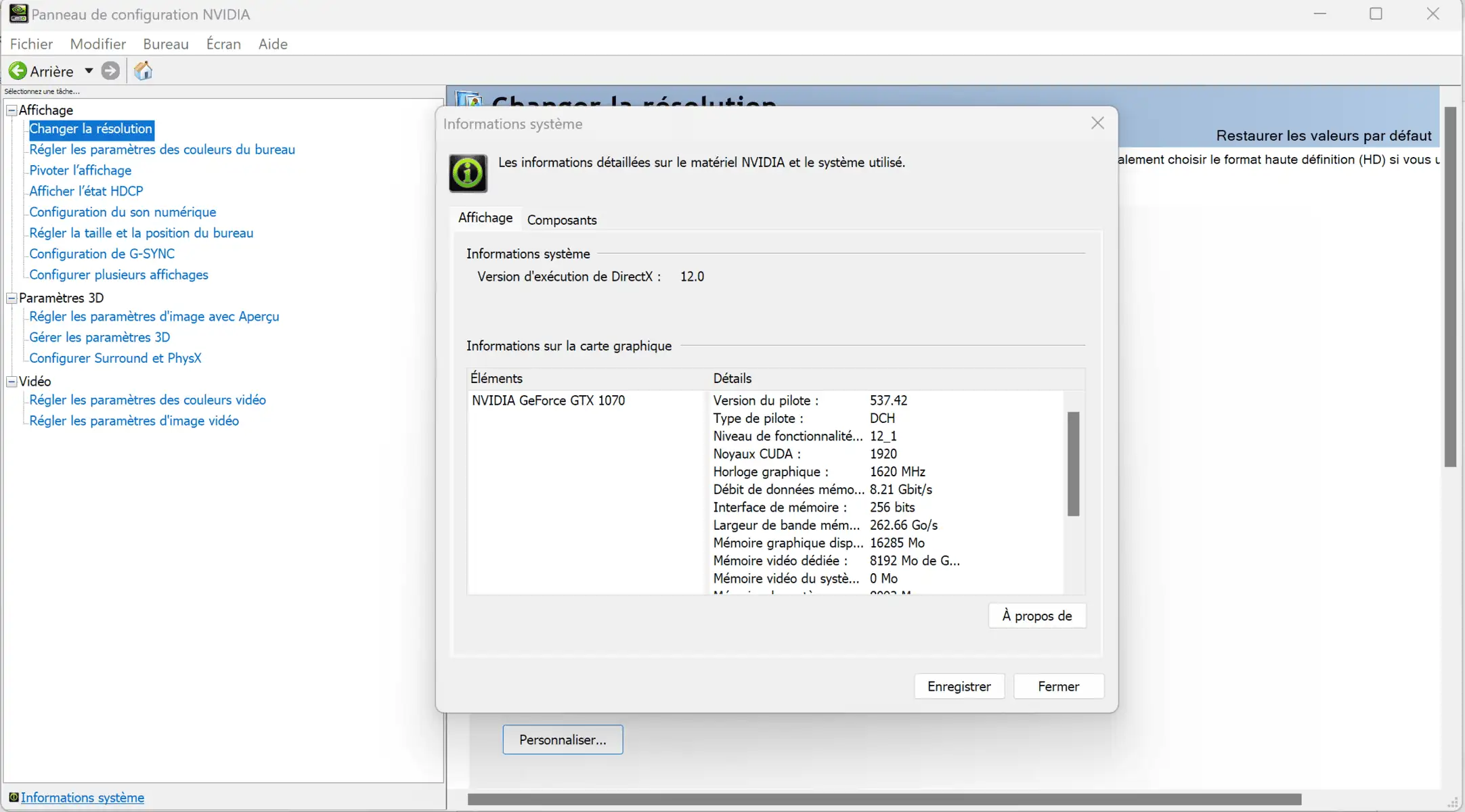Image resolution: width=1465 pixels, height=812 pixels.
Task: Maximize the NVIDIA control panel window
Action: 1376,14
